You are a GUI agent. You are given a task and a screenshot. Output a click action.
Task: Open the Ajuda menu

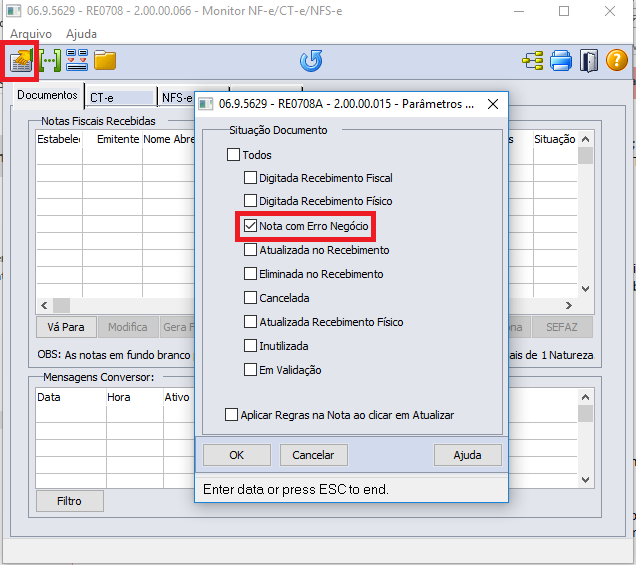(x=81, y=34)
